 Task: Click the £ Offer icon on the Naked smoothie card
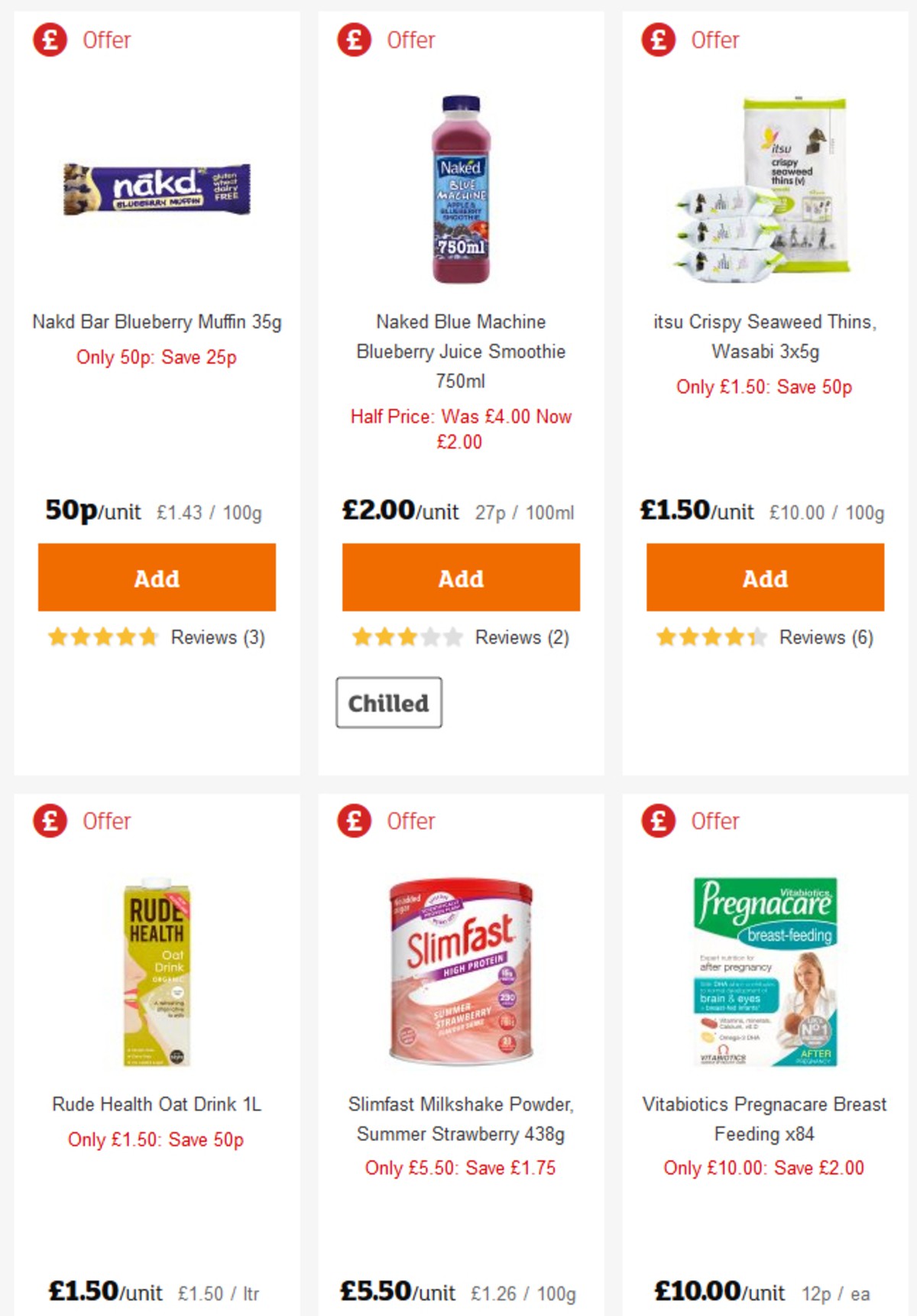352,40
